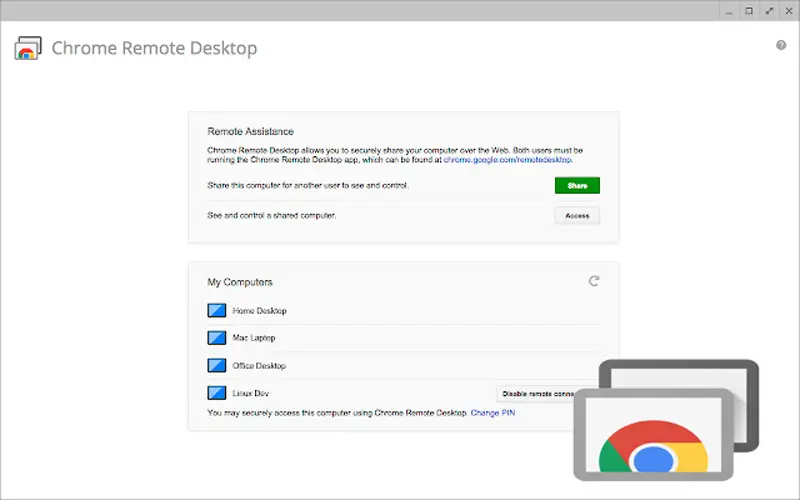This screenshot has width=800, height=500.
Task: Click the Mac Laptop computer icon
Action: point(217,338)
